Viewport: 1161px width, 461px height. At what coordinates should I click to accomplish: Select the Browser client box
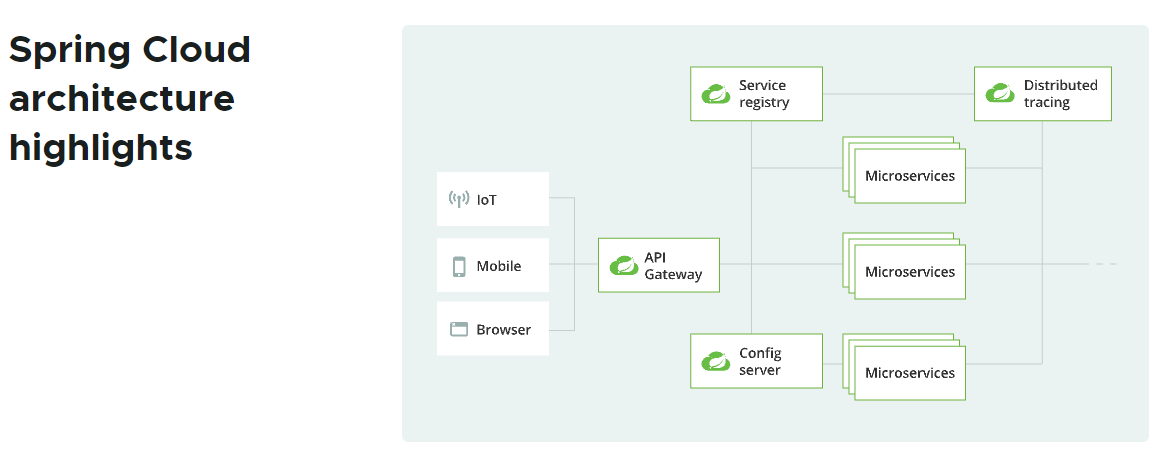493,329
